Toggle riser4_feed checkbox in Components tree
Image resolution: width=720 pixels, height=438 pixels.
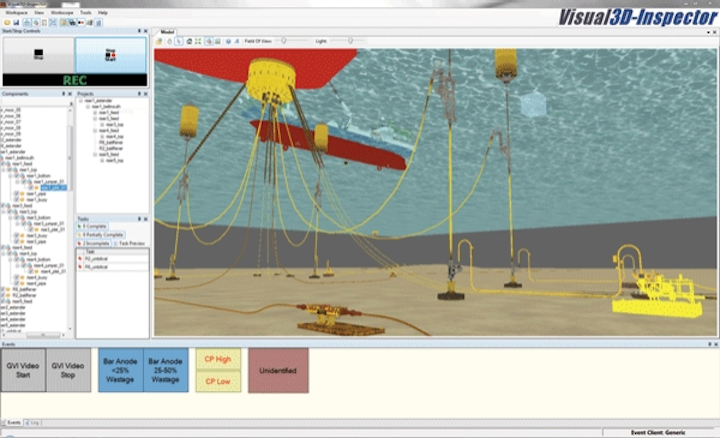coord(2,247)
